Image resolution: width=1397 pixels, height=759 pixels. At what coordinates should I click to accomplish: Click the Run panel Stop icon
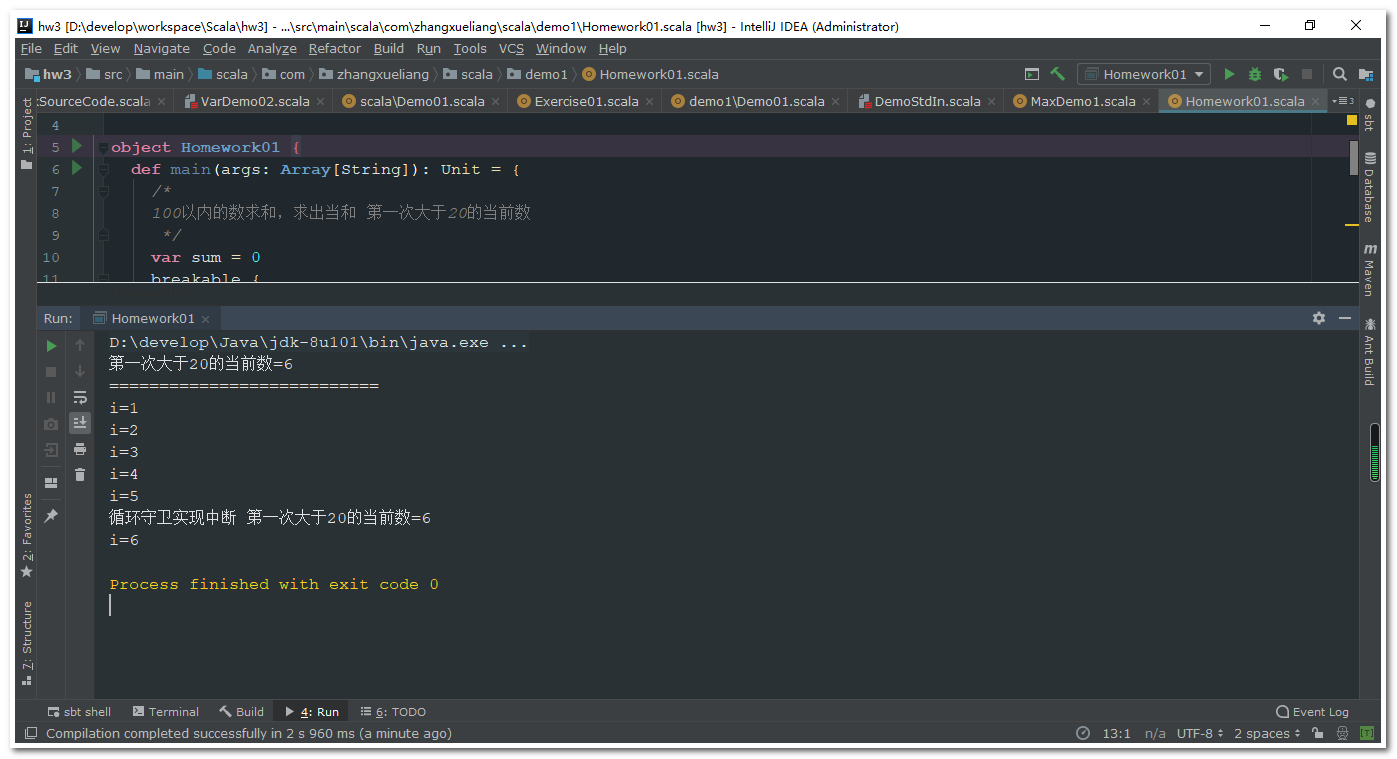pyautogui.click(x=51, y=372)
